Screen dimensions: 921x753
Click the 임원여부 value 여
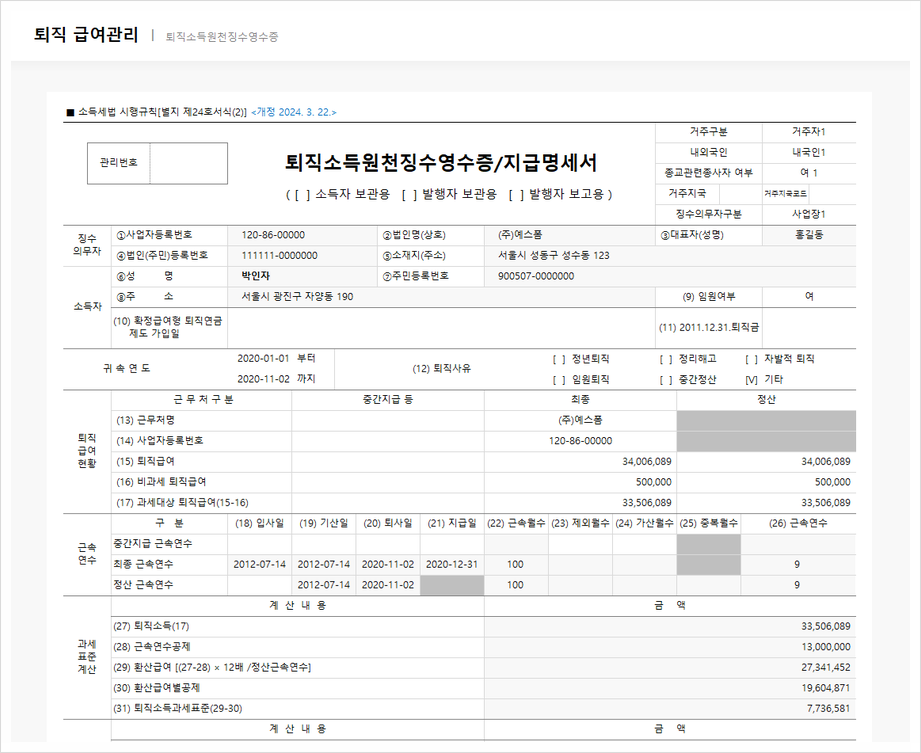(x=809, y=297)
